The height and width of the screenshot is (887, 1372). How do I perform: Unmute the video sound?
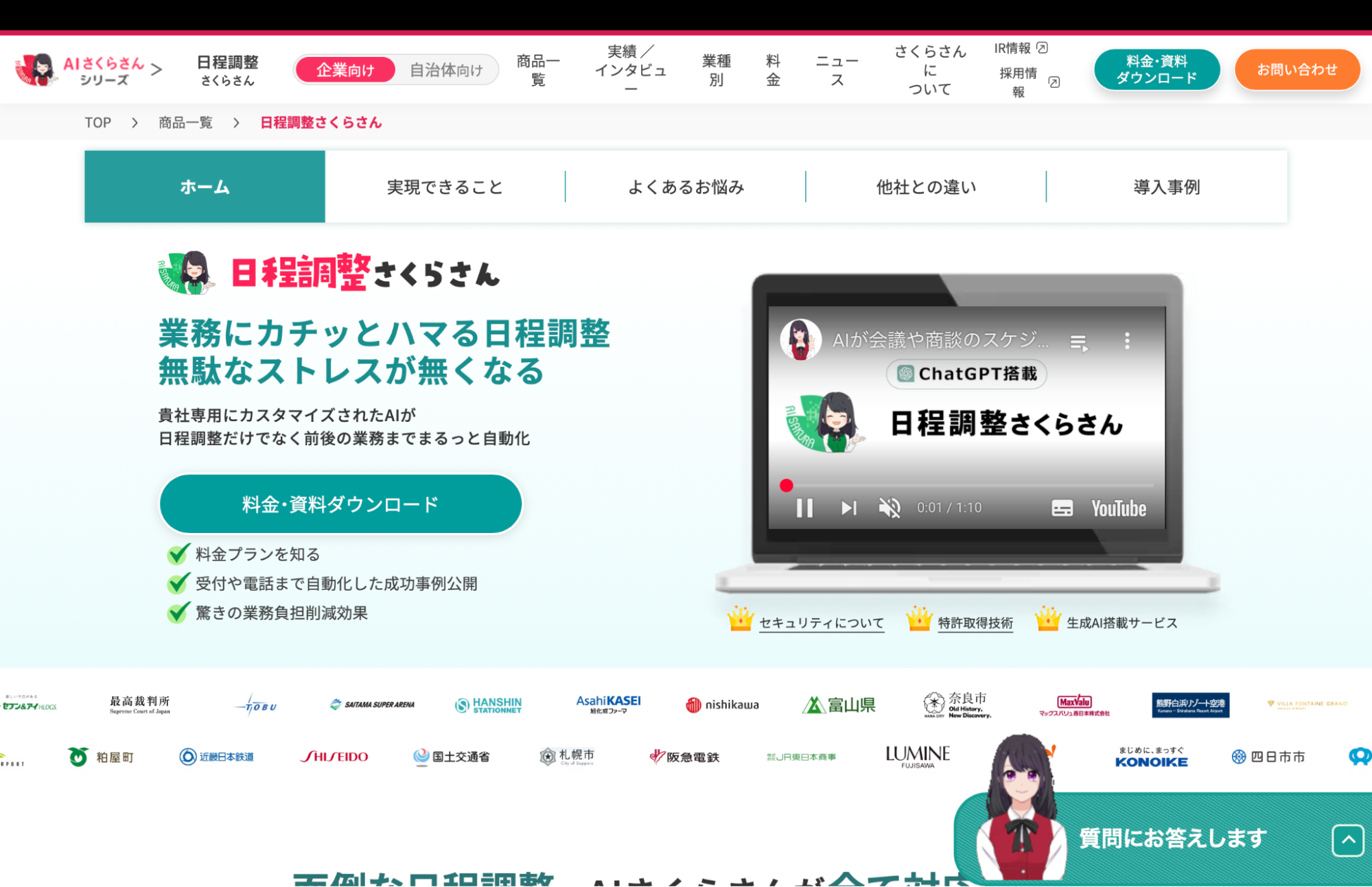(889, 508)
